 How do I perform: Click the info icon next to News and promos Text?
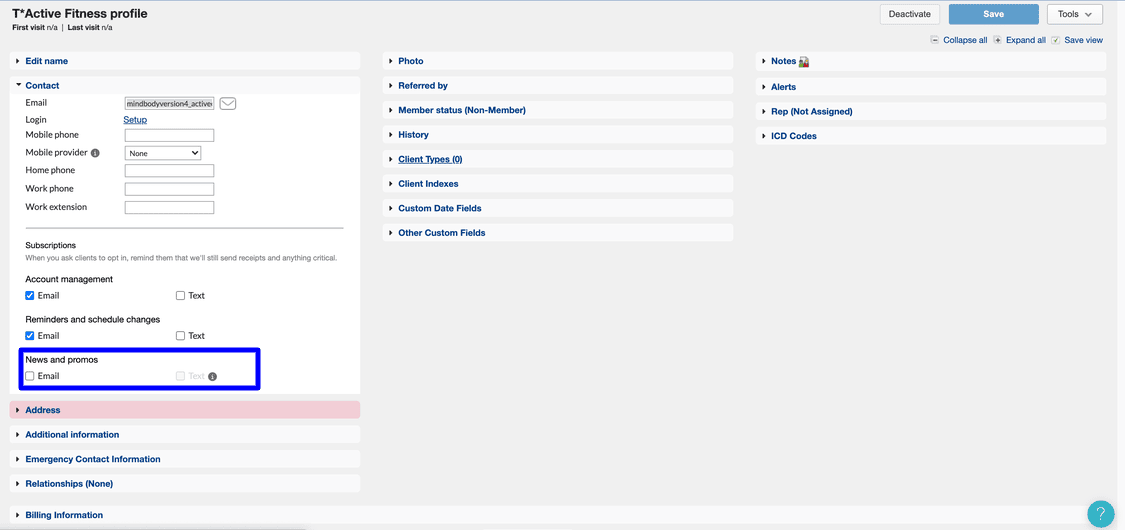coord(212,376)
